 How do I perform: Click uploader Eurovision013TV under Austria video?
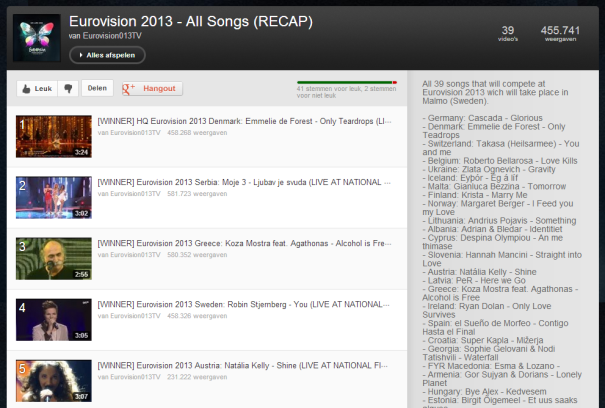(135, 377)
